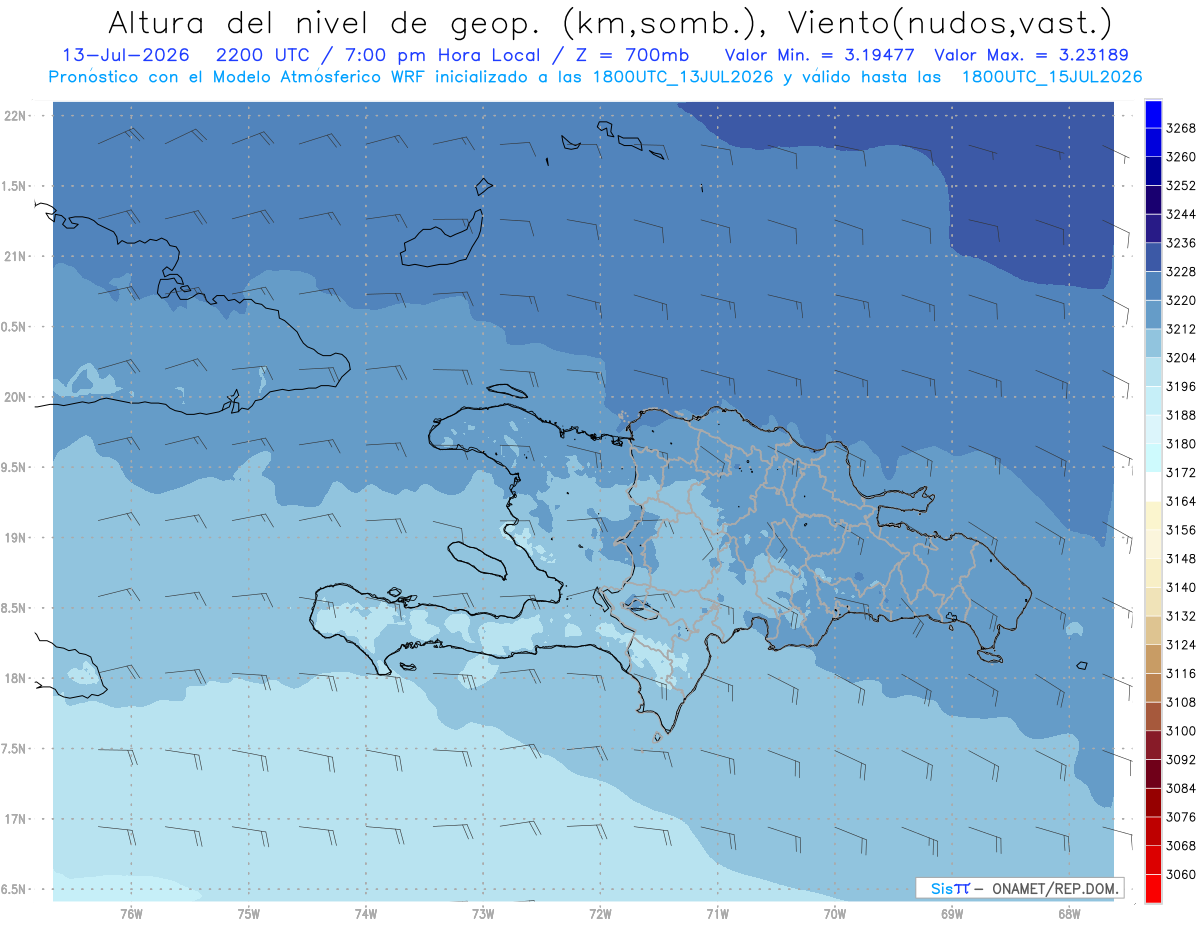Click the '68W' longitude label
Viewport: 1200px width, 927px height.
(1069, 913)
